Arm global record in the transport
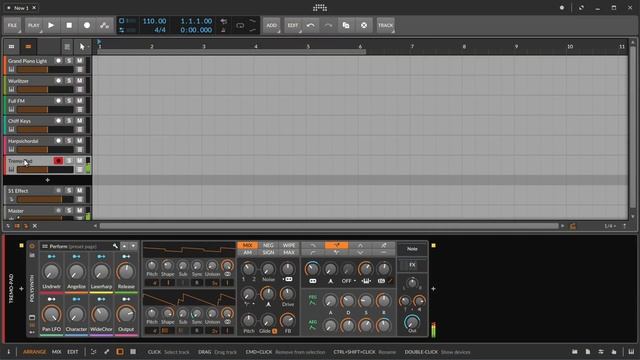Viewport: 640px width, 360px height. point(87,25)
